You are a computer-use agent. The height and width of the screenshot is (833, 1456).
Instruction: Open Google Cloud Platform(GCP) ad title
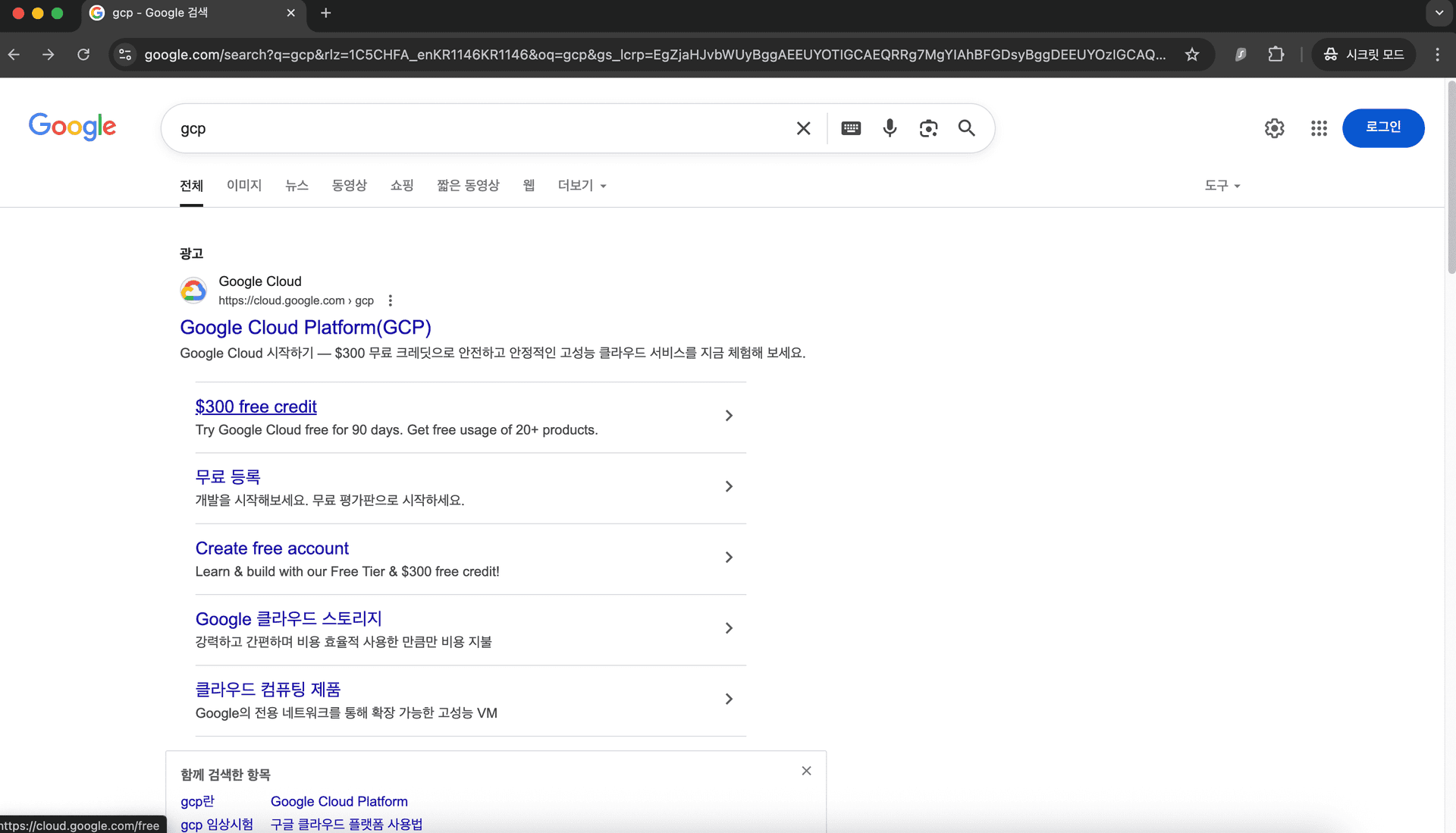(x=306, y=327)
